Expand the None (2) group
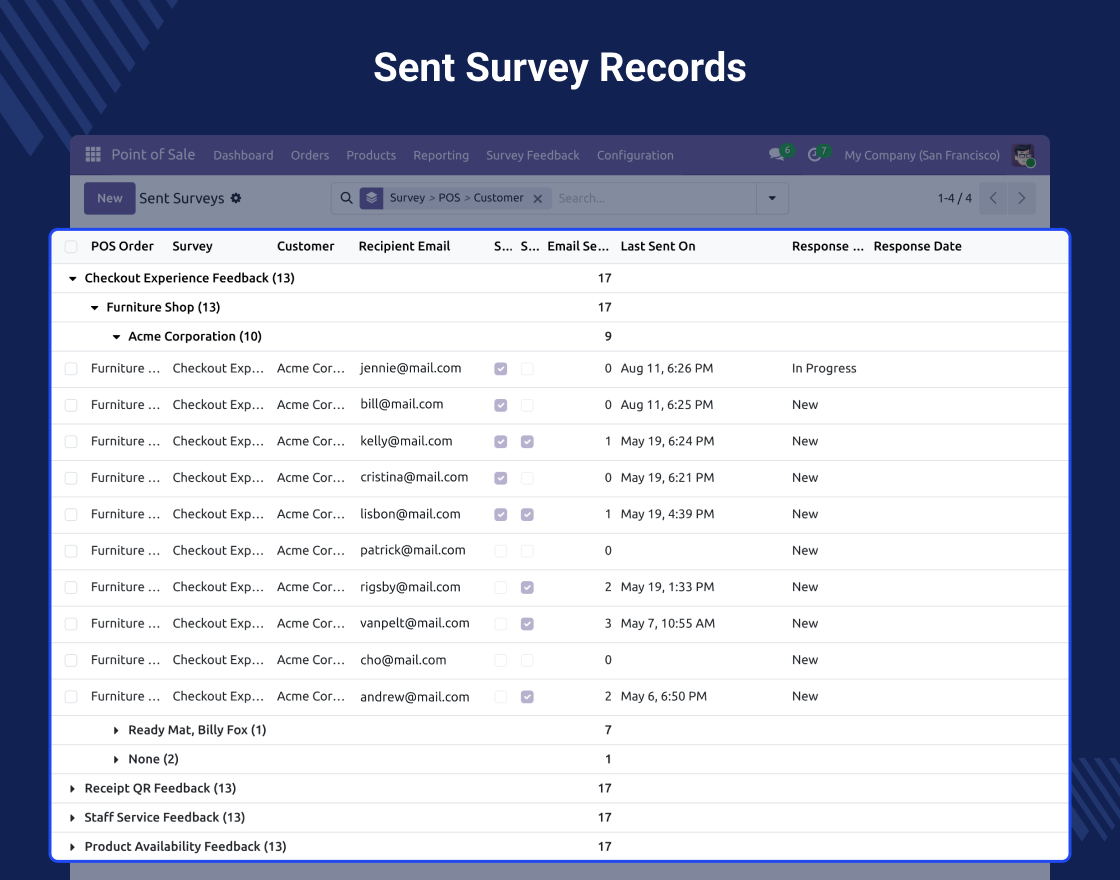This screenshot has width=1120, height=880. [x=116, y=759]
